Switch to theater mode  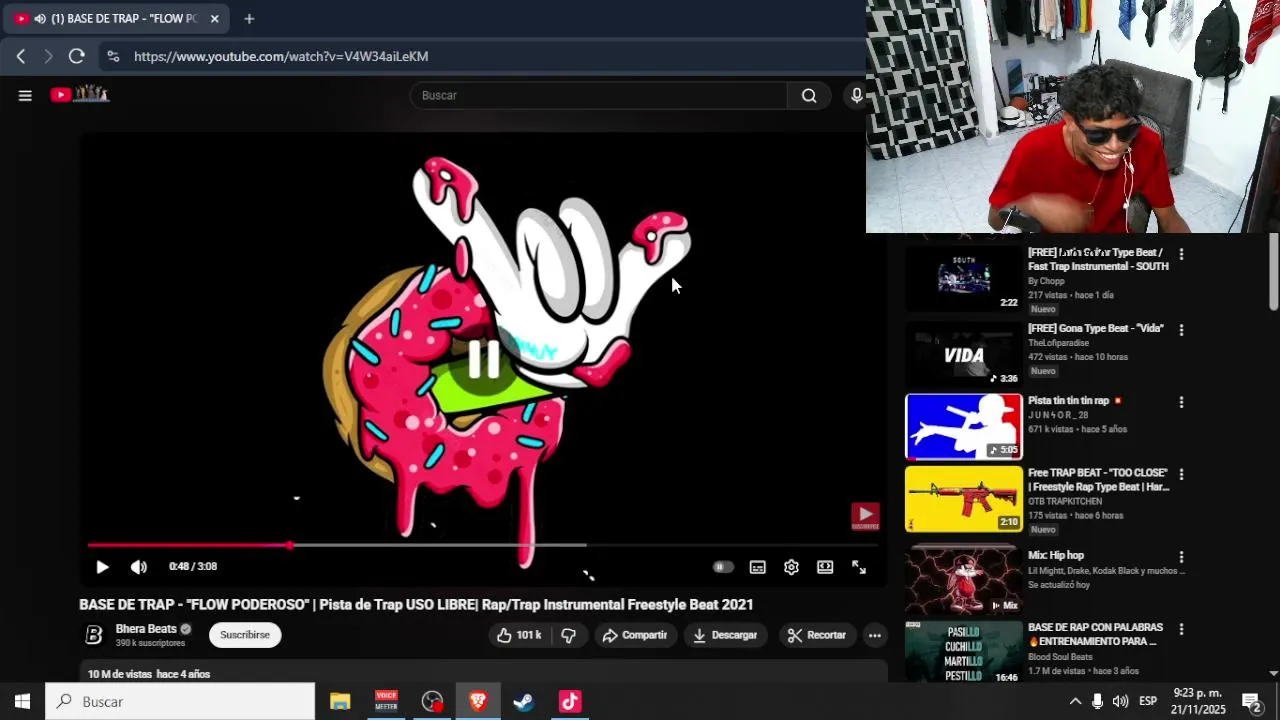[825, 567]
